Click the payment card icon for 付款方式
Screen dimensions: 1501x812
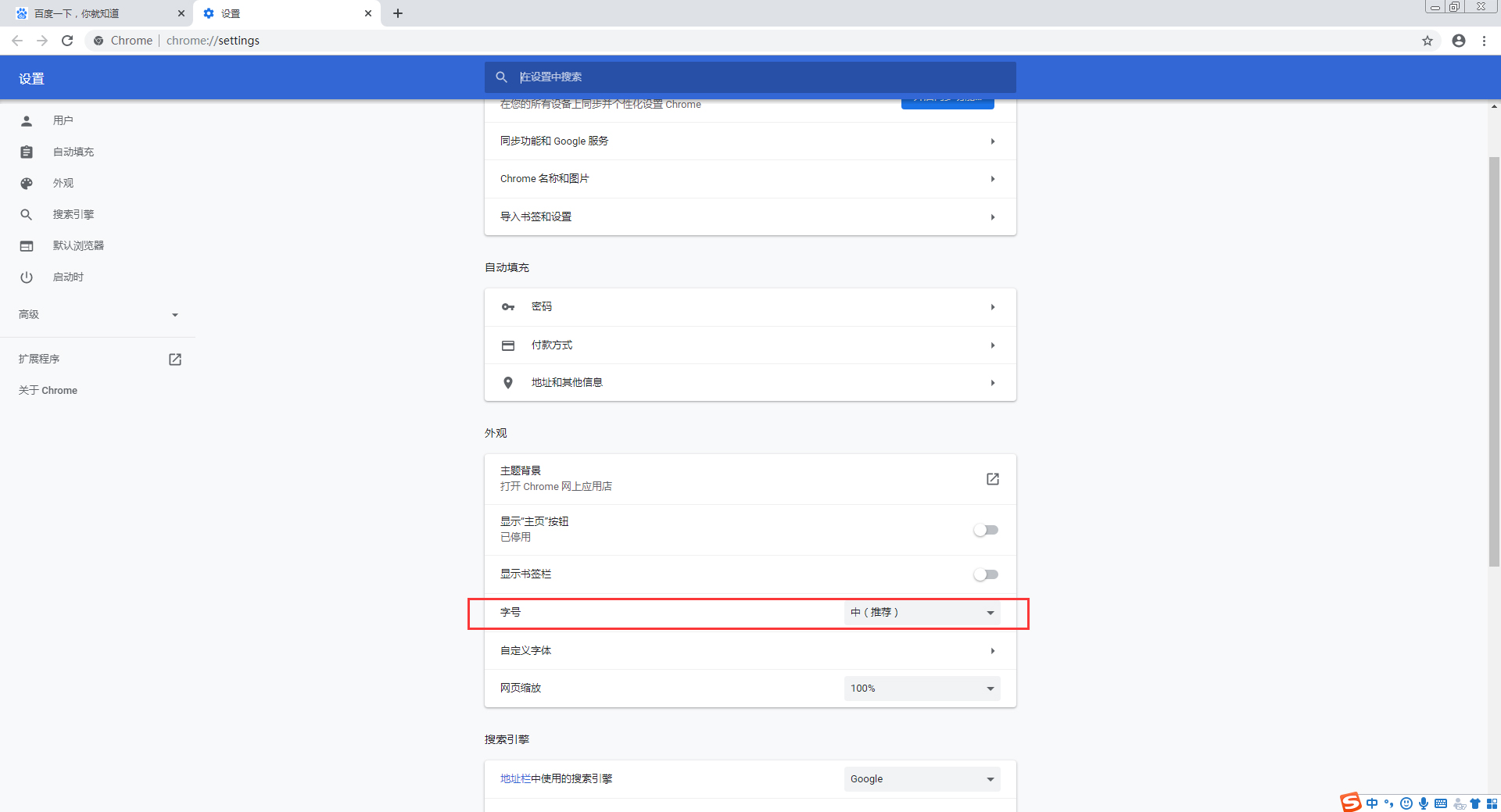508,345
